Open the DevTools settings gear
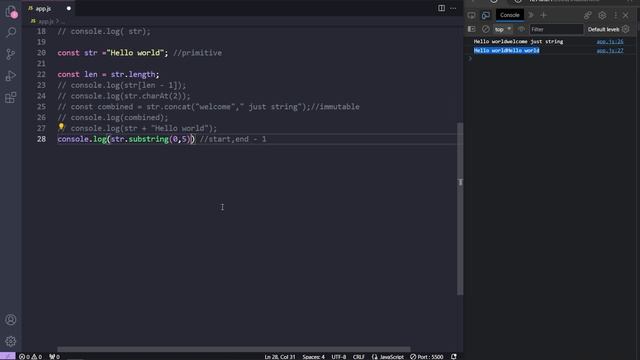 [x=602, y=15]
